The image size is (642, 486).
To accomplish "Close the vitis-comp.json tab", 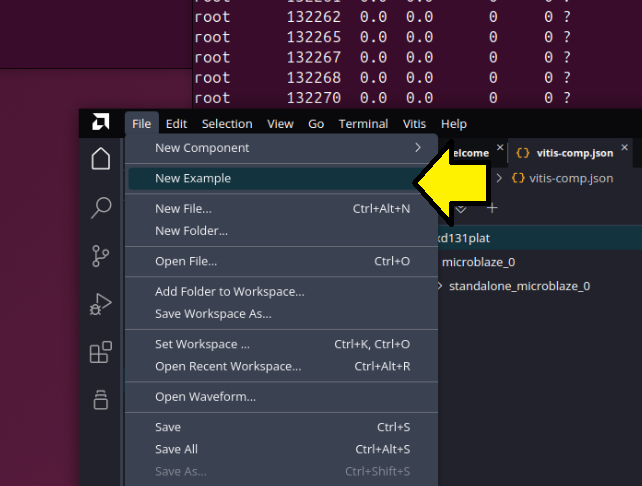I will [x=625, y=152].
